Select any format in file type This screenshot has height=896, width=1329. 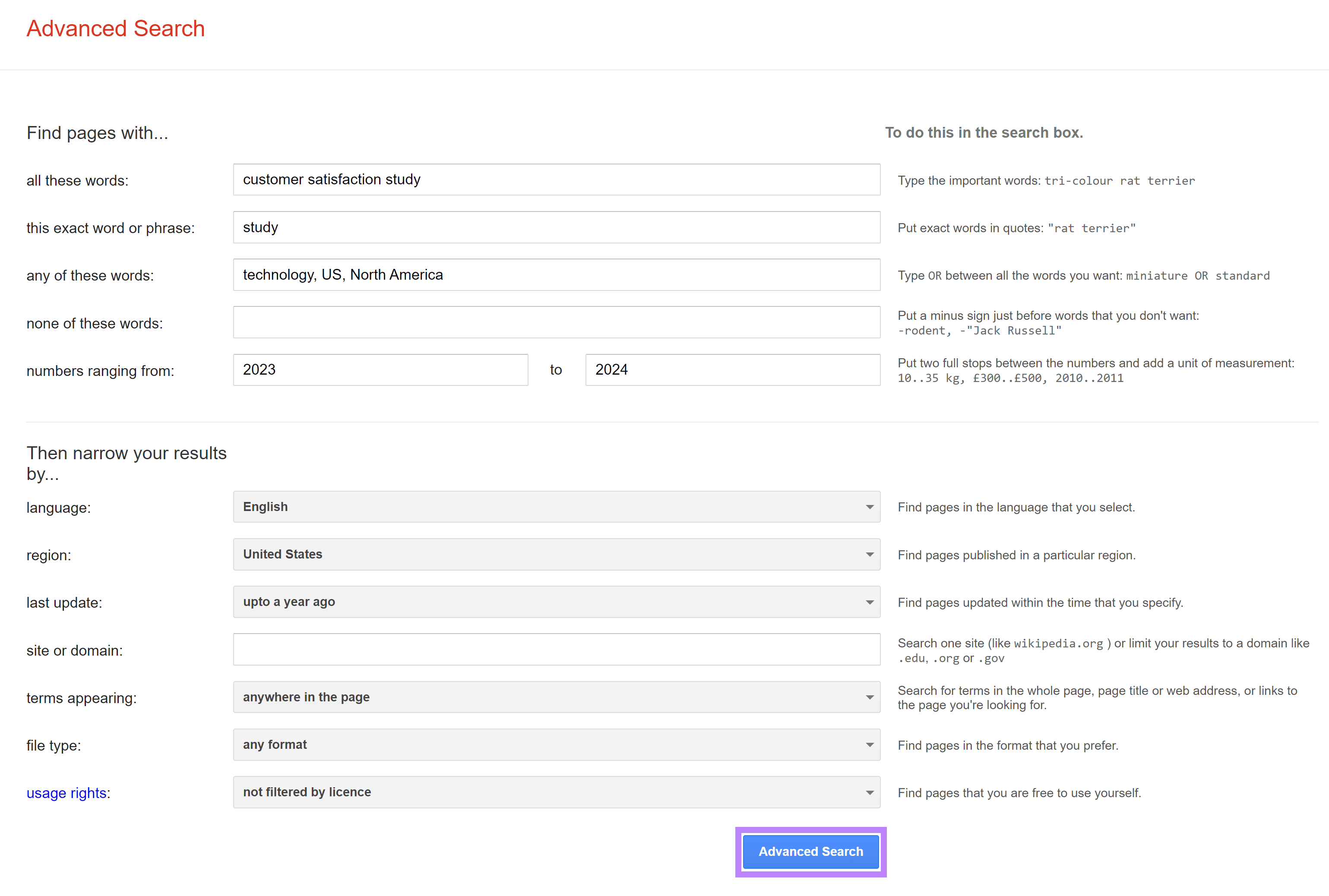tap(555, 744)
